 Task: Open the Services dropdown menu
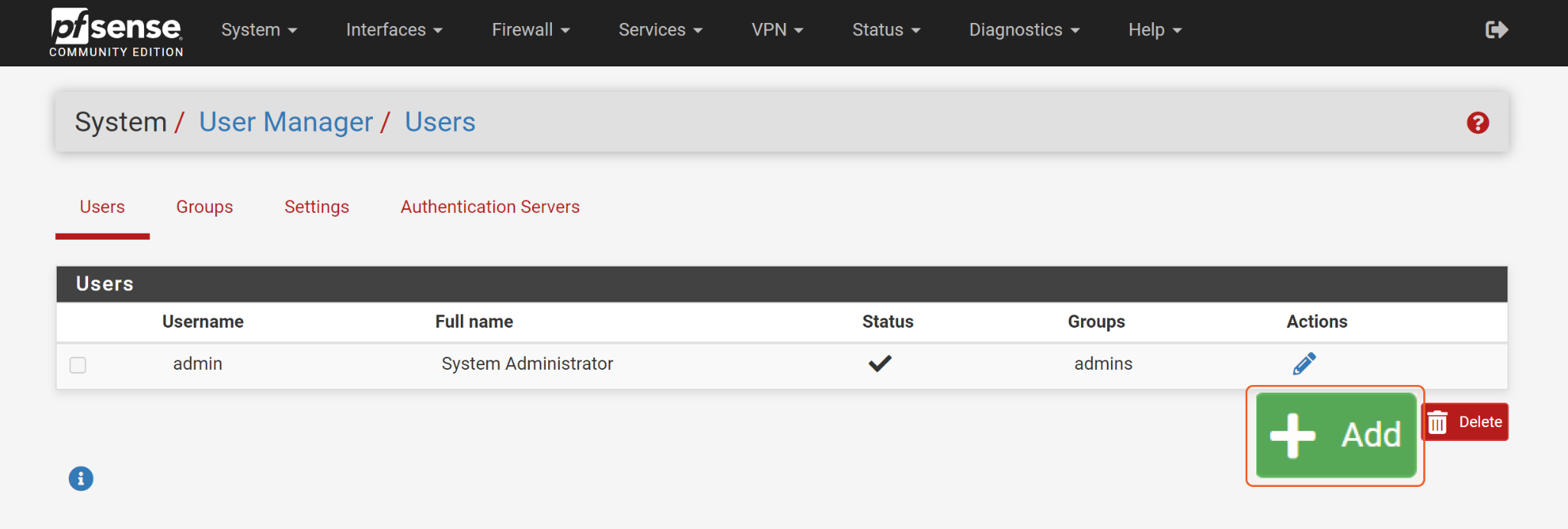(x=660, y=30)
